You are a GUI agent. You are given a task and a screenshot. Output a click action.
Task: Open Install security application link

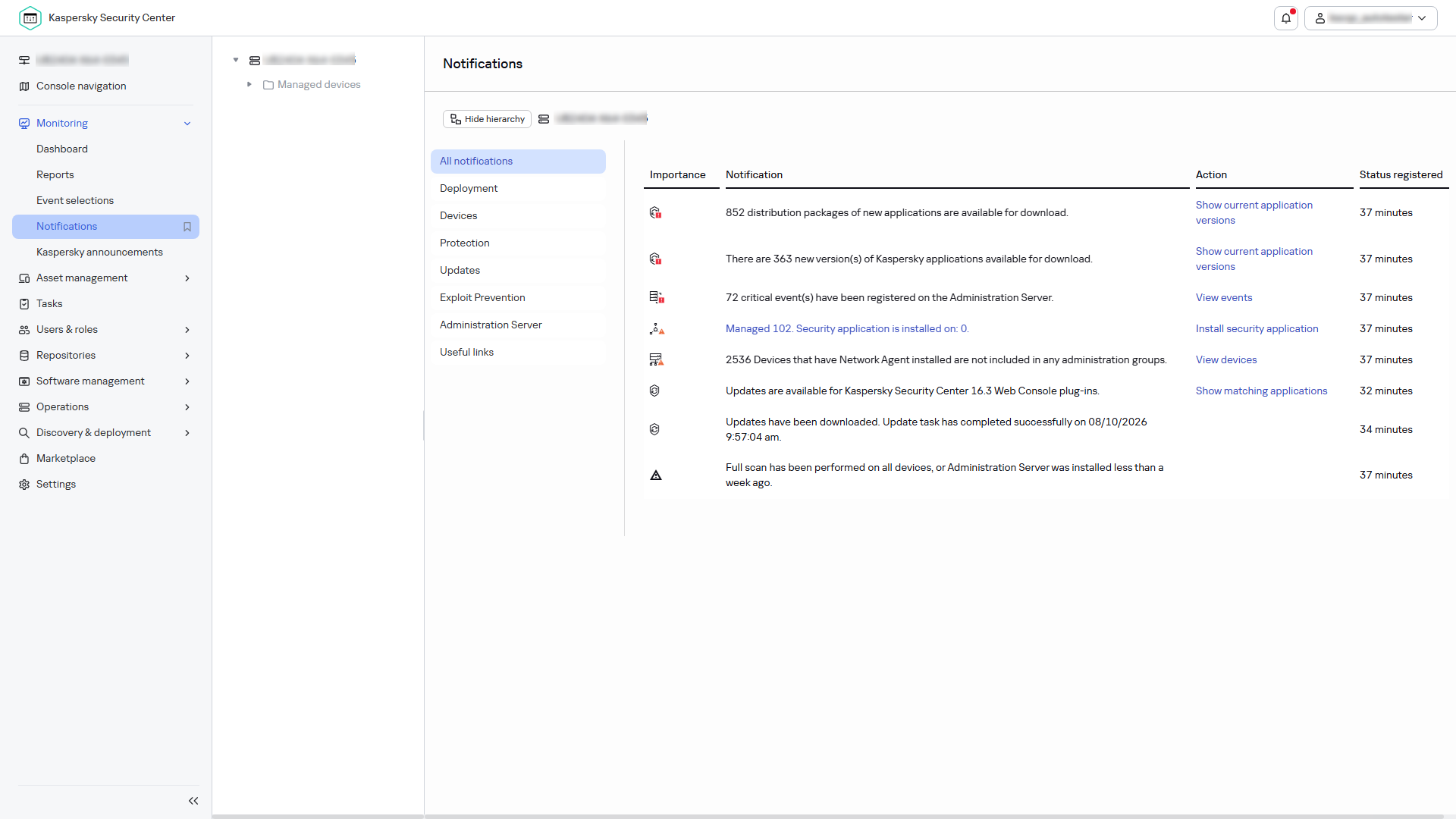pyautogui.click(x=1257, y=329)
